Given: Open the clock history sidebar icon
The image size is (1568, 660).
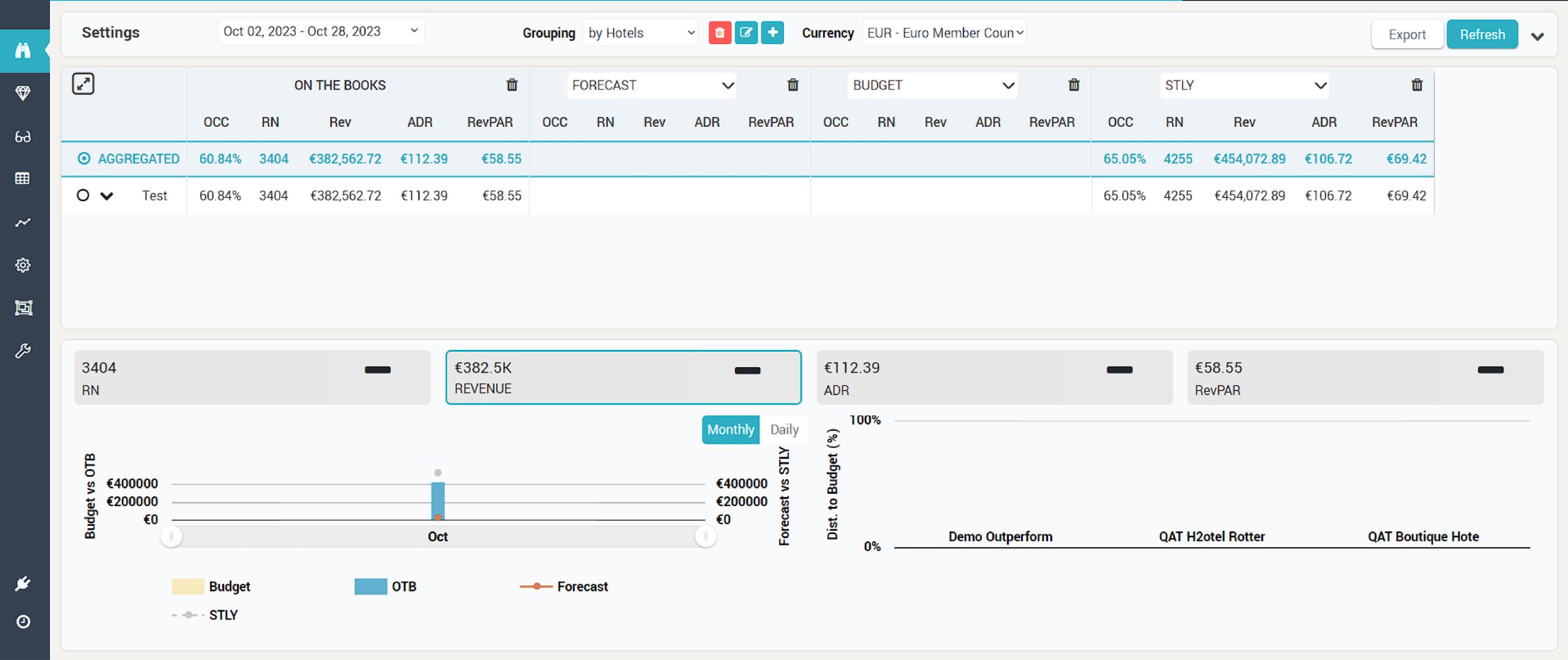Looking at the screenshot, I should 23,621.
